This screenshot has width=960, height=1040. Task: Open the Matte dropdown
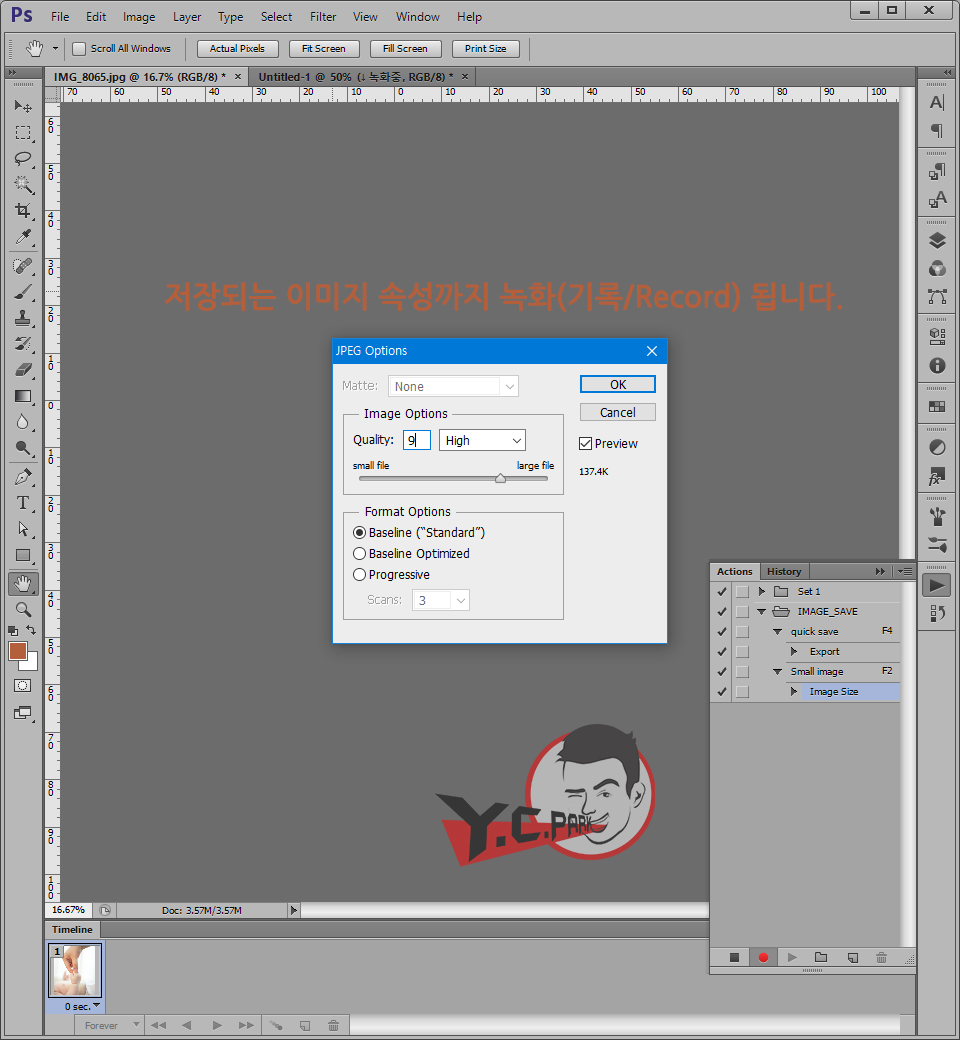click(453, 386)
